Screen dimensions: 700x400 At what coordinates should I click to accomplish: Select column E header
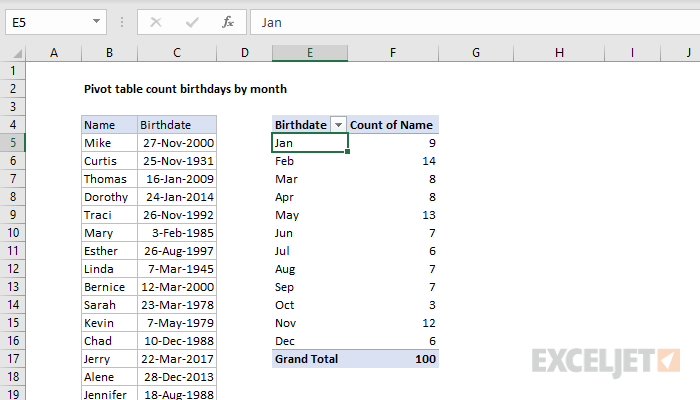(310, 53)
